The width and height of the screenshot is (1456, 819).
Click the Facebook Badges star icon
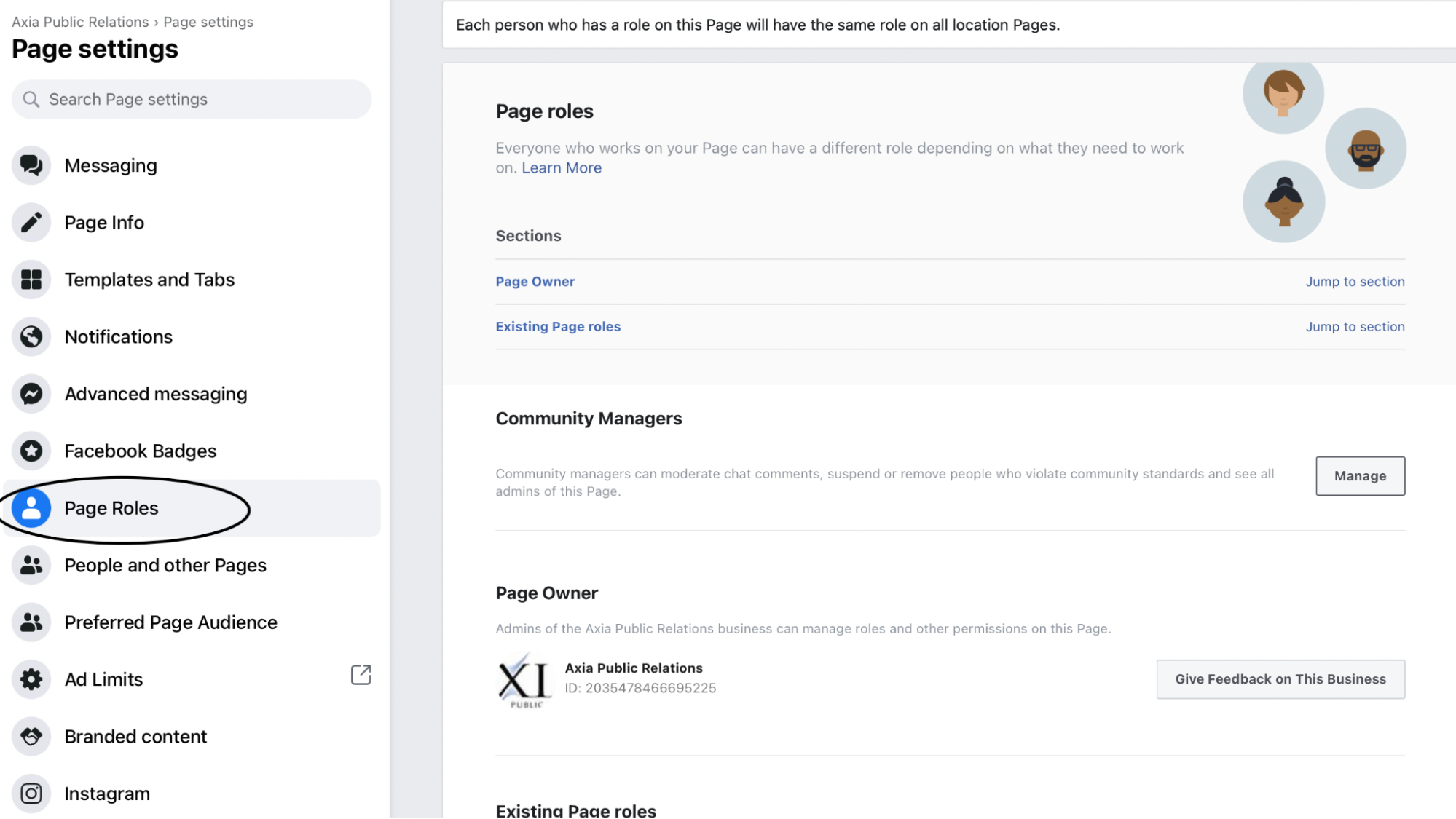click(x=31, y=451)
